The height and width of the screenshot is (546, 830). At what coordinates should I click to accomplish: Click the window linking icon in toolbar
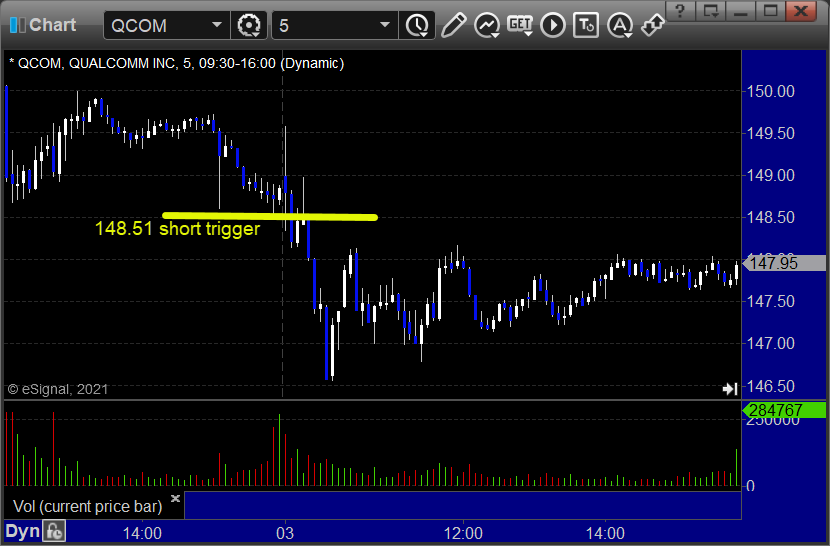click(653, 25)
